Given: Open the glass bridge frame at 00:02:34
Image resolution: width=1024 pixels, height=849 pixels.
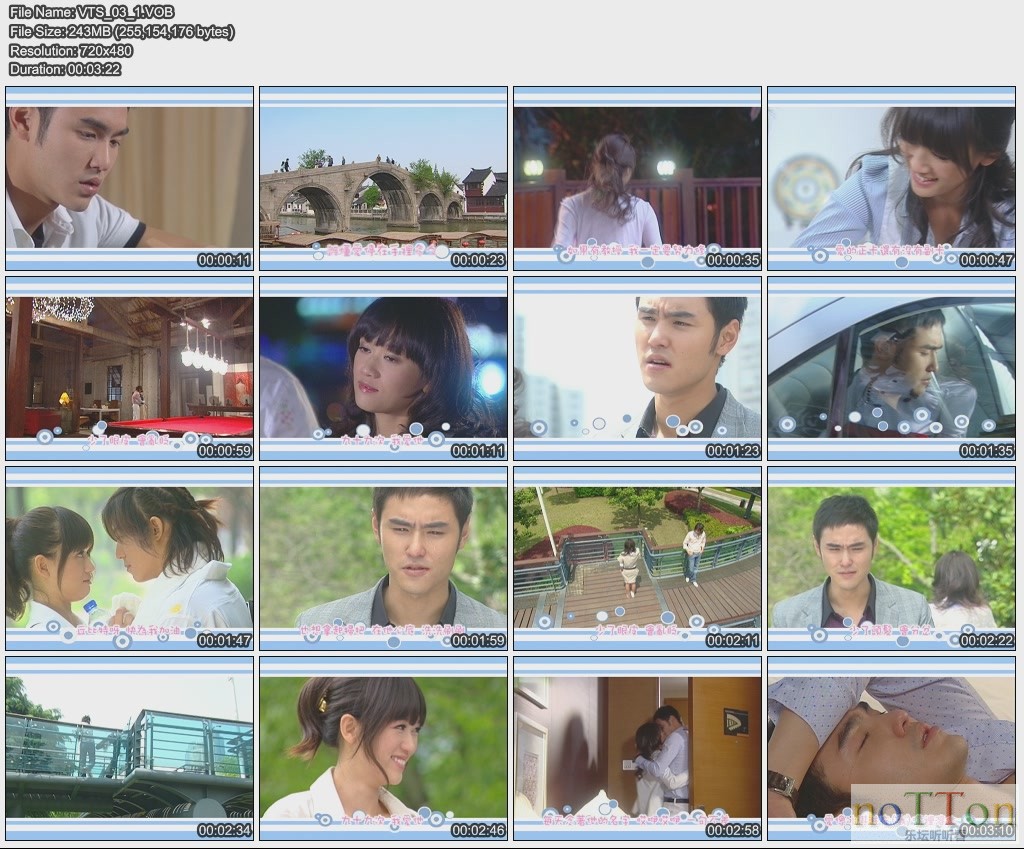Looking at the screenshot, I should tap(129, 748).
